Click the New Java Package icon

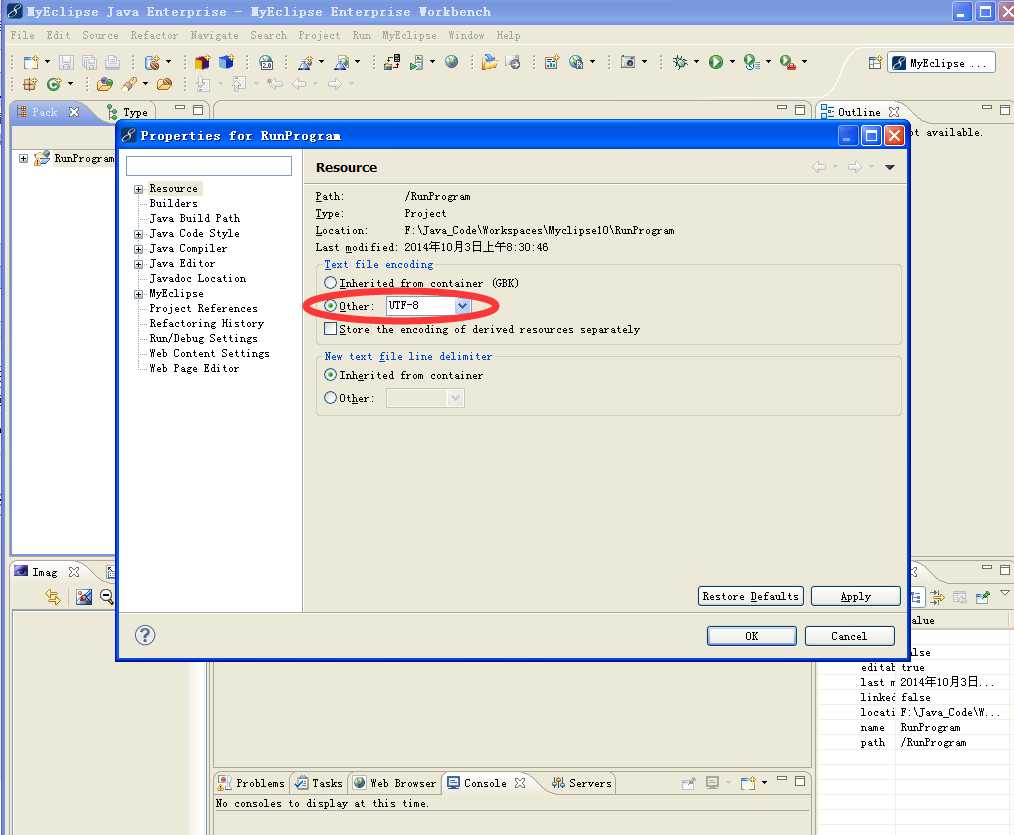(x=30, y=84)
